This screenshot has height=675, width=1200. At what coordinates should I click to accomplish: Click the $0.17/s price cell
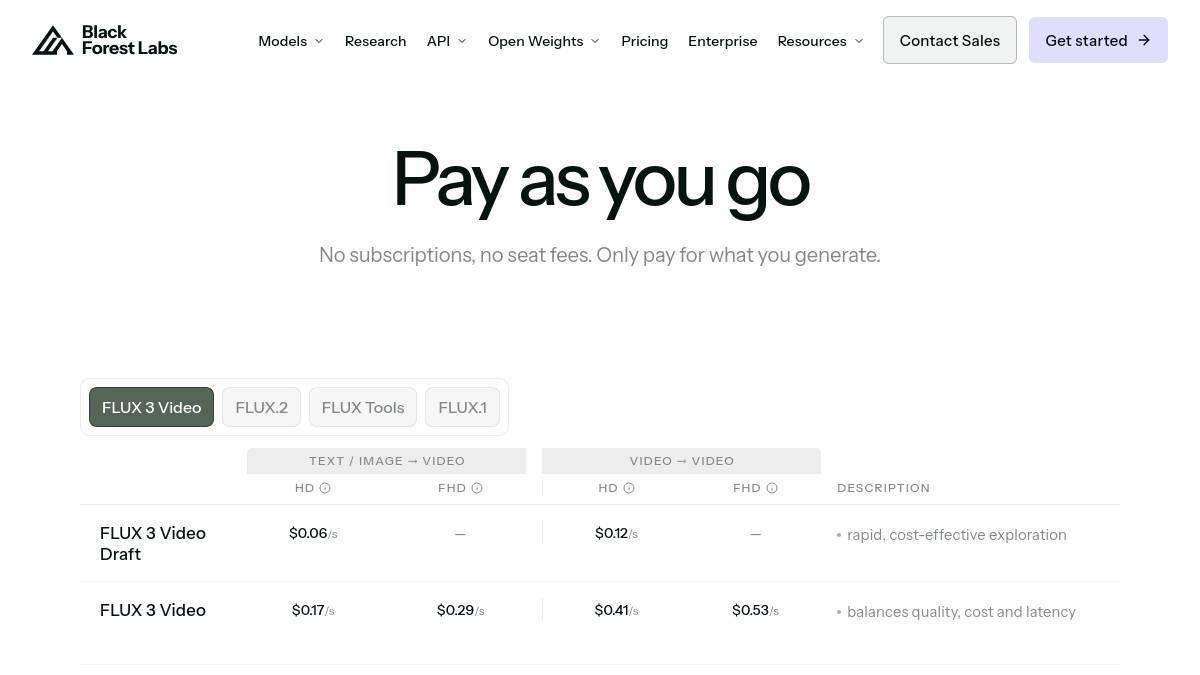[313, 610]
